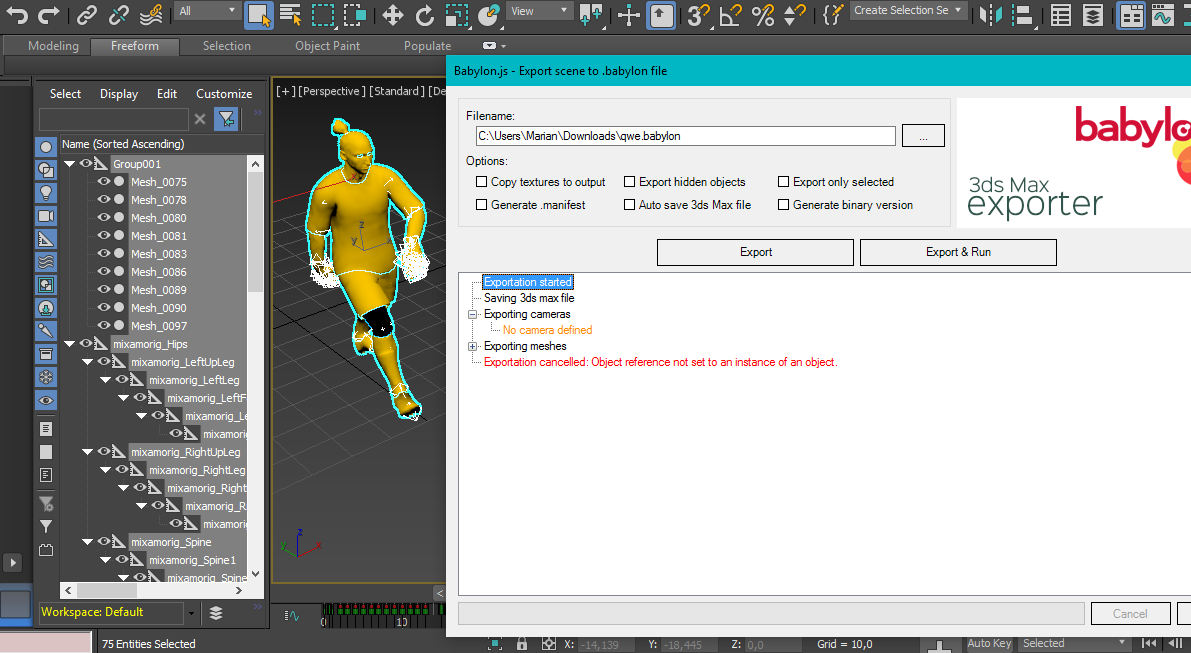Activate the Select and Move tool

click(393, 14)
